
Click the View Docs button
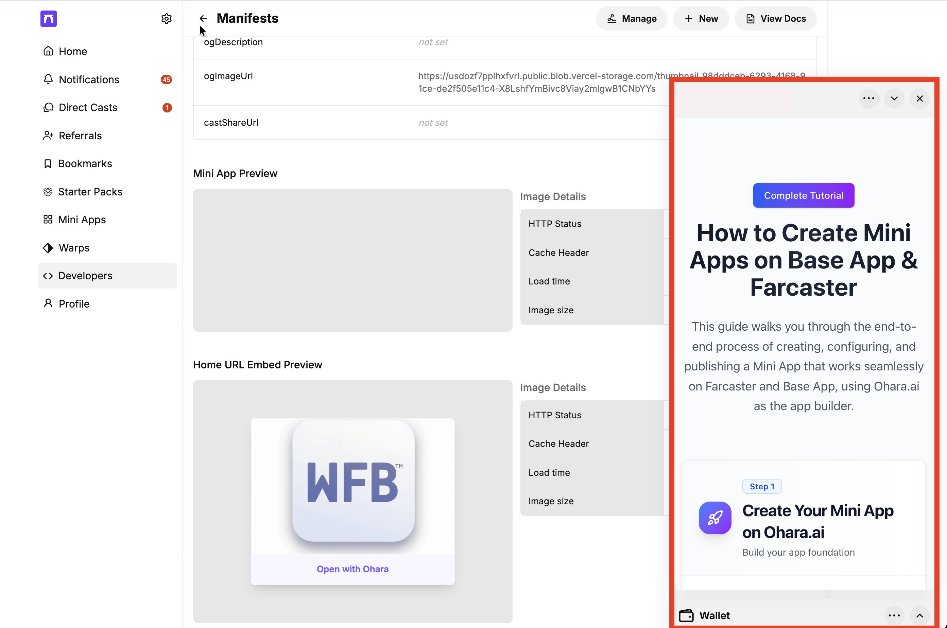[775, 19]
